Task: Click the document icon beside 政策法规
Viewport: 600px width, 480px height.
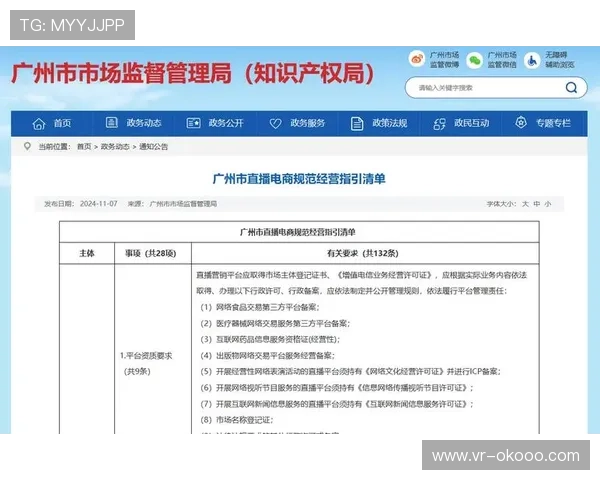Action: click(357, 124)
